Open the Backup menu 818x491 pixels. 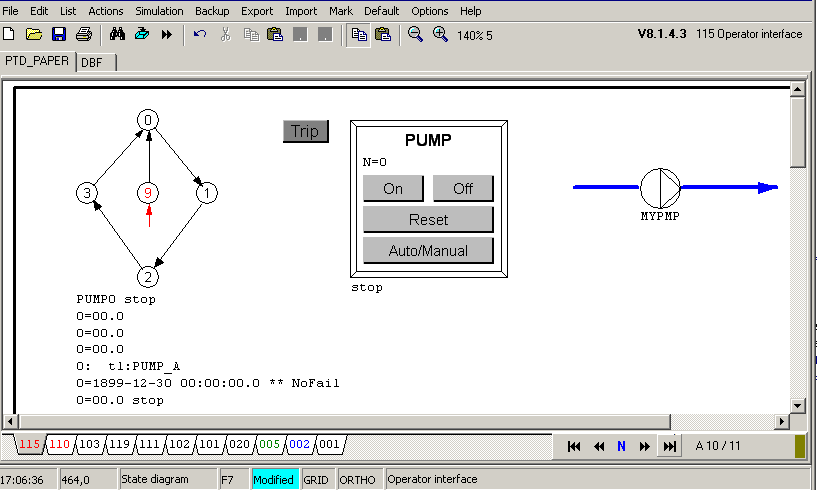click(x=212, y=11)
